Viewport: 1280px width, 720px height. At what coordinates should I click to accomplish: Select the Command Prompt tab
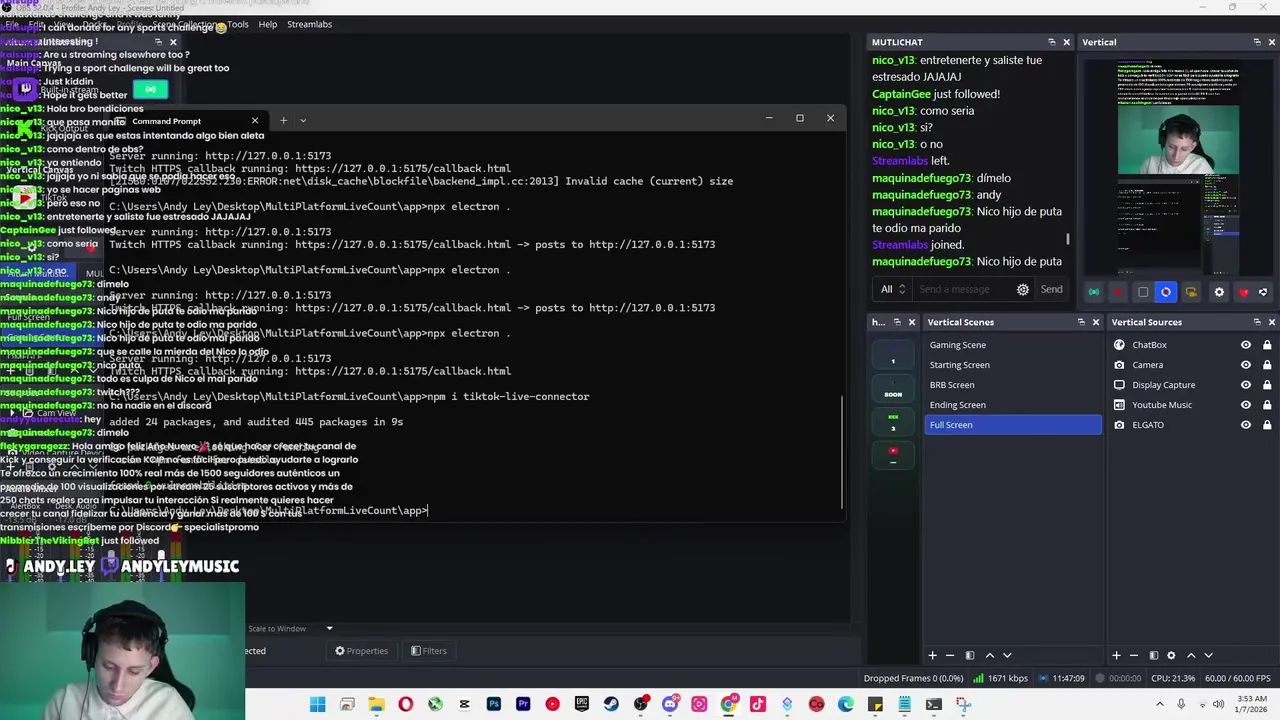click(185, 121)
